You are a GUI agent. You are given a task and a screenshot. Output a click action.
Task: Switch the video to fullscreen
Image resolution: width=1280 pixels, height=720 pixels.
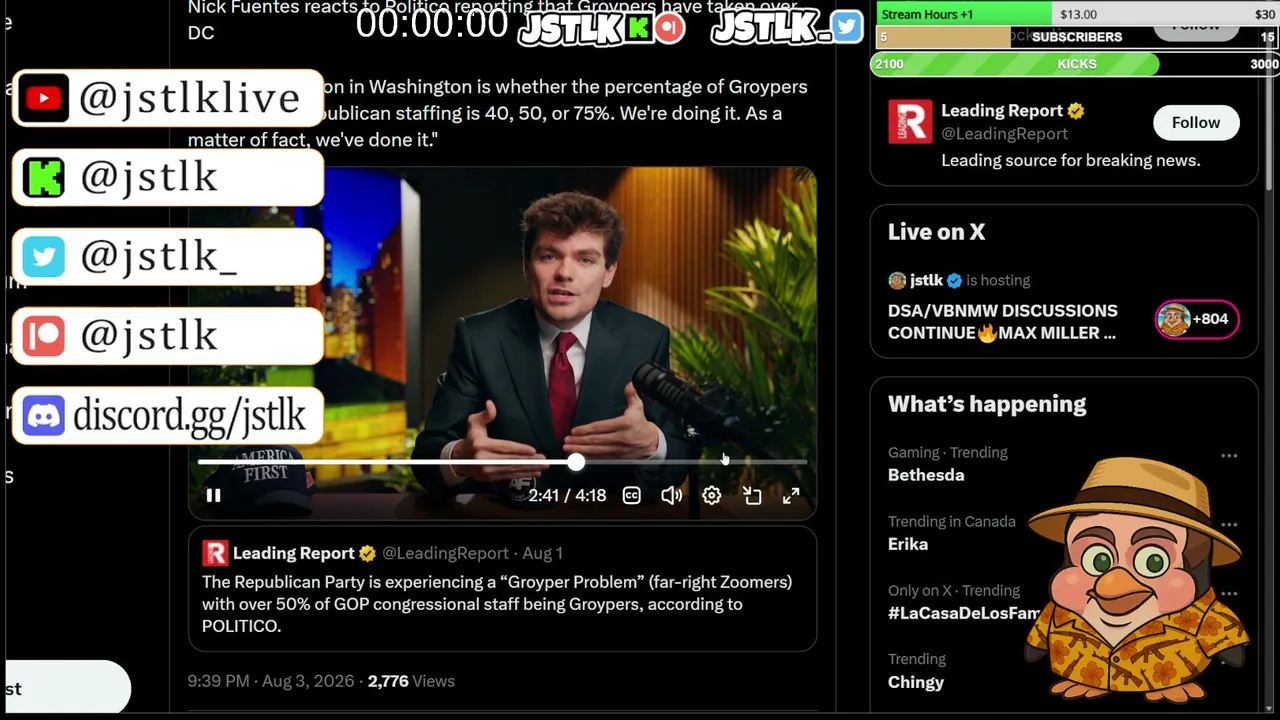(791, 495)
